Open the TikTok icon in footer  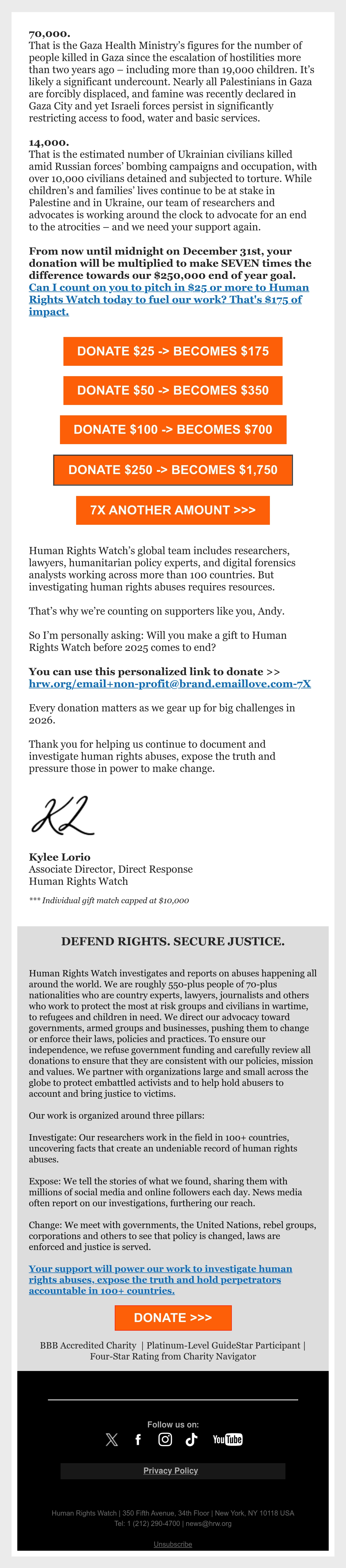point(191,1439)
